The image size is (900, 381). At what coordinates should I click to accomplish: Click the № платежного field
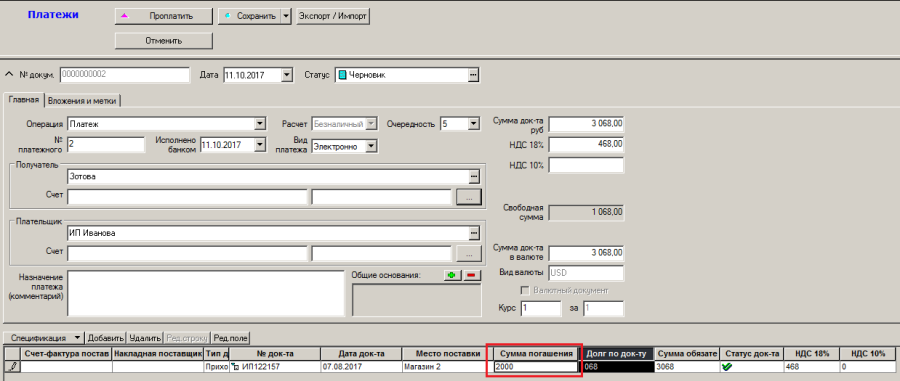(x=106, y=145)
